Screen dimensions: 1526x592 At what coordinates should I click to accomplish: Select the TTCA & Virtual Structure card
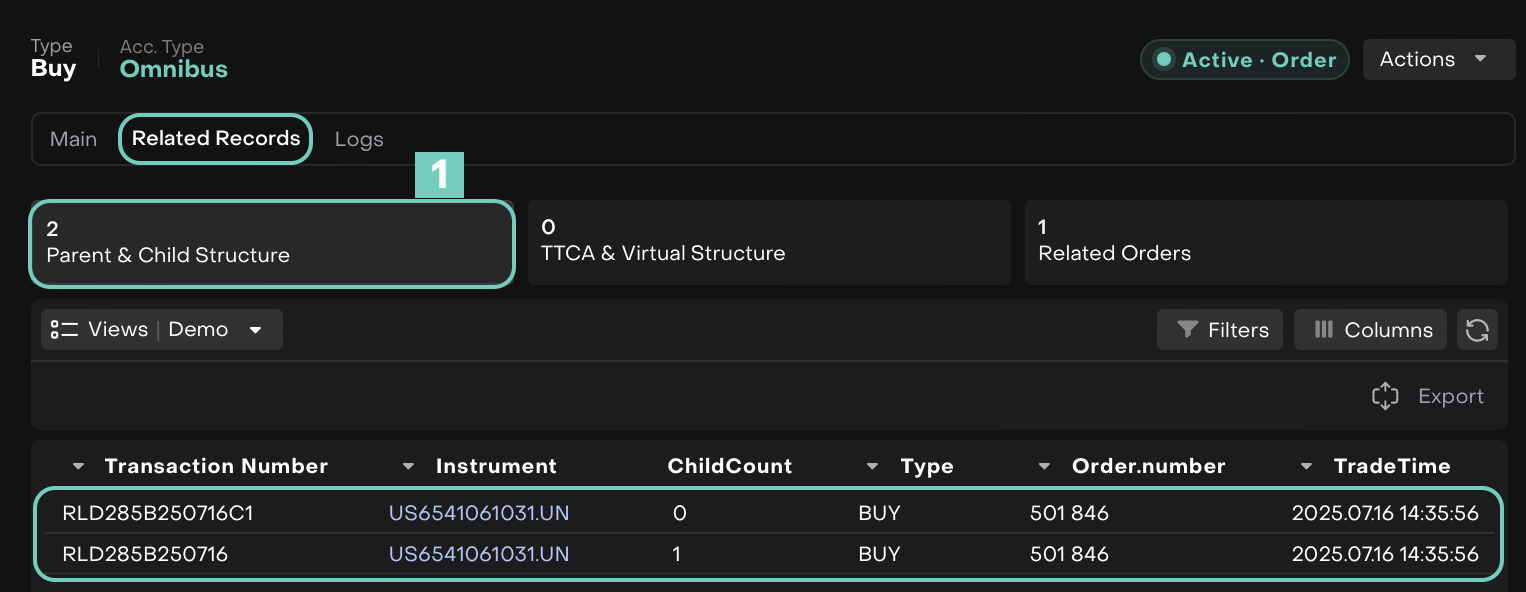pyautogui.click(x=769, y=242)
